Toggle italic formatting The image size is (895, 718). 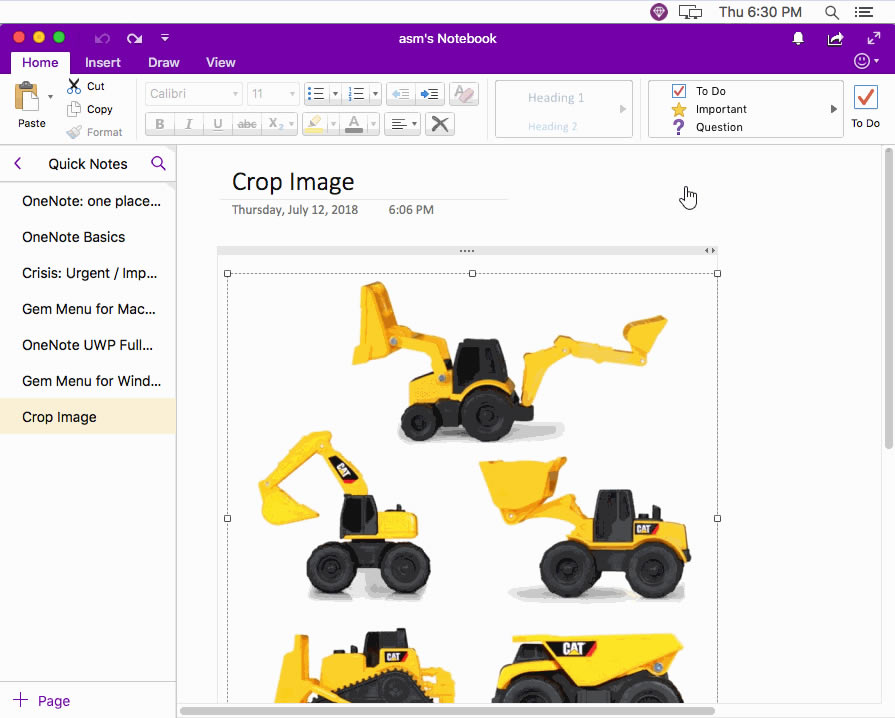coord(188,123)
